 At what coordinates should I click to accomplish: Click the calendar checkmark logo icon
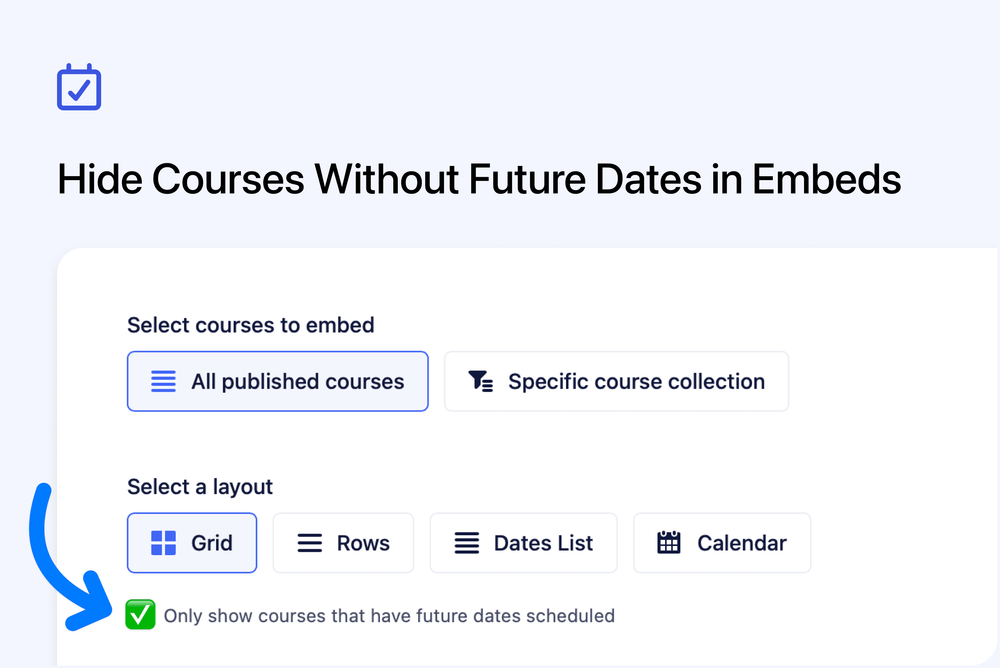[78, 87]
